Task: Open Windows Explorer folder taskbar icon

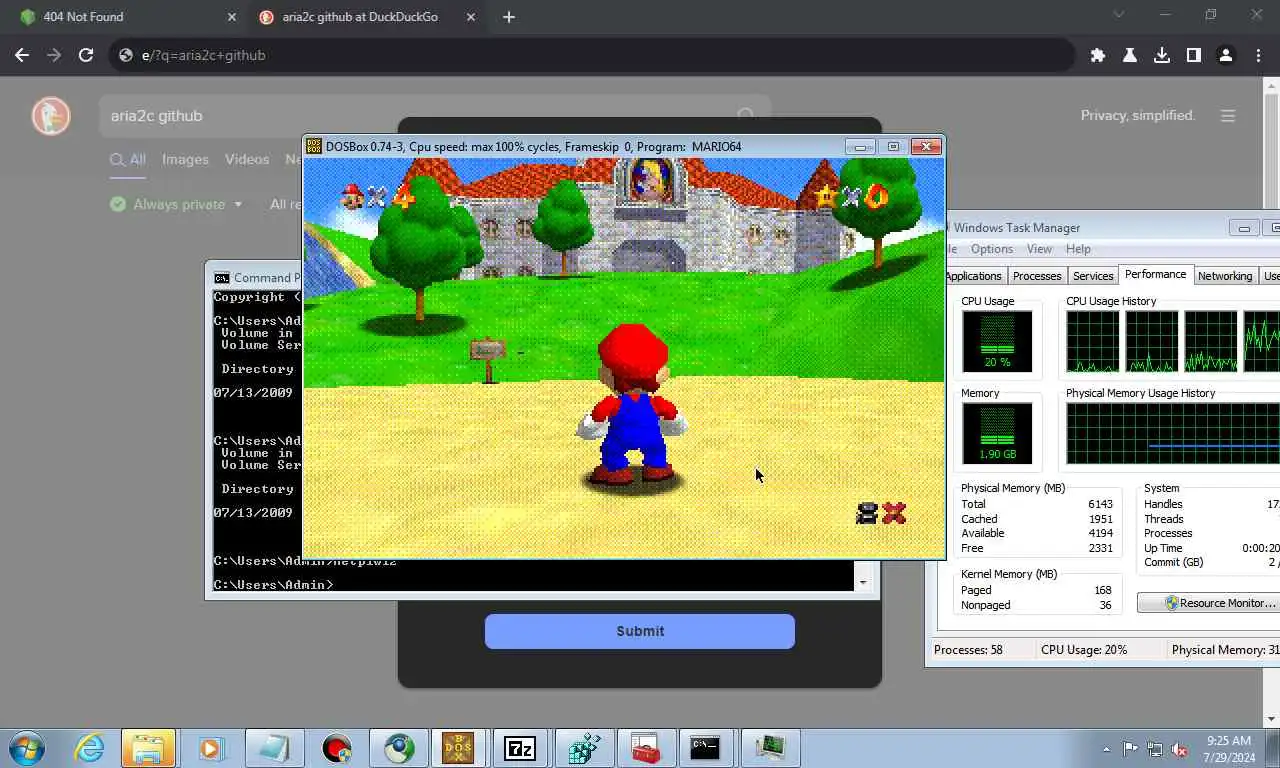Action: pos(148,748)
